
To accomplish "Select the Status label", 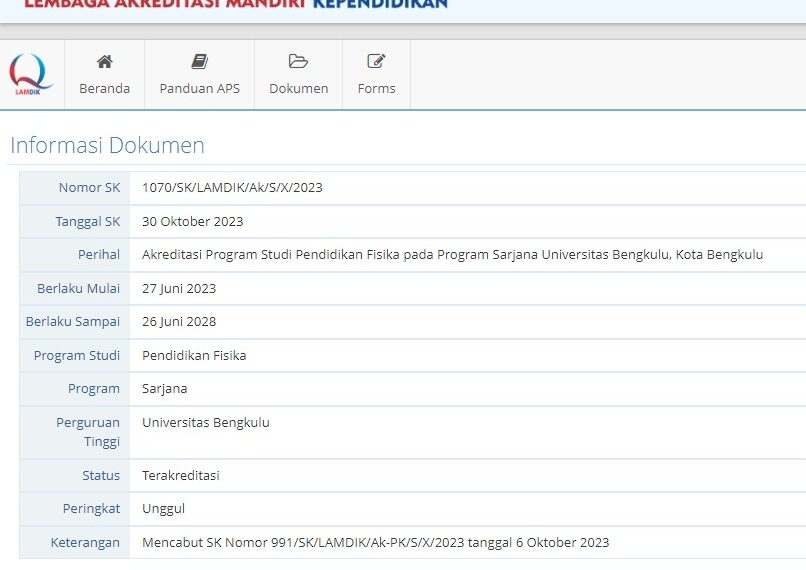I will click(101, 475).
